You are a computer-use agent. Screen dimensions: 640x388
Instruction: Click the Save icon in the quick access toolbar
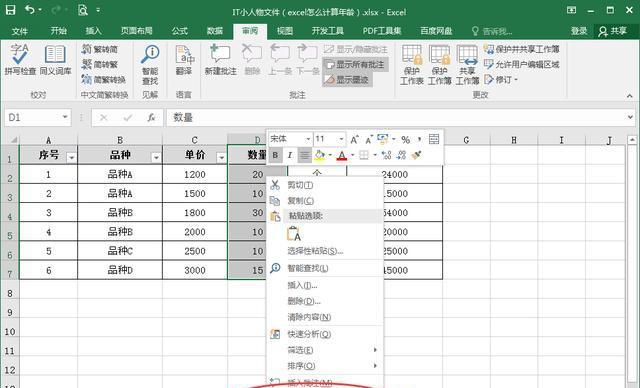10,10
